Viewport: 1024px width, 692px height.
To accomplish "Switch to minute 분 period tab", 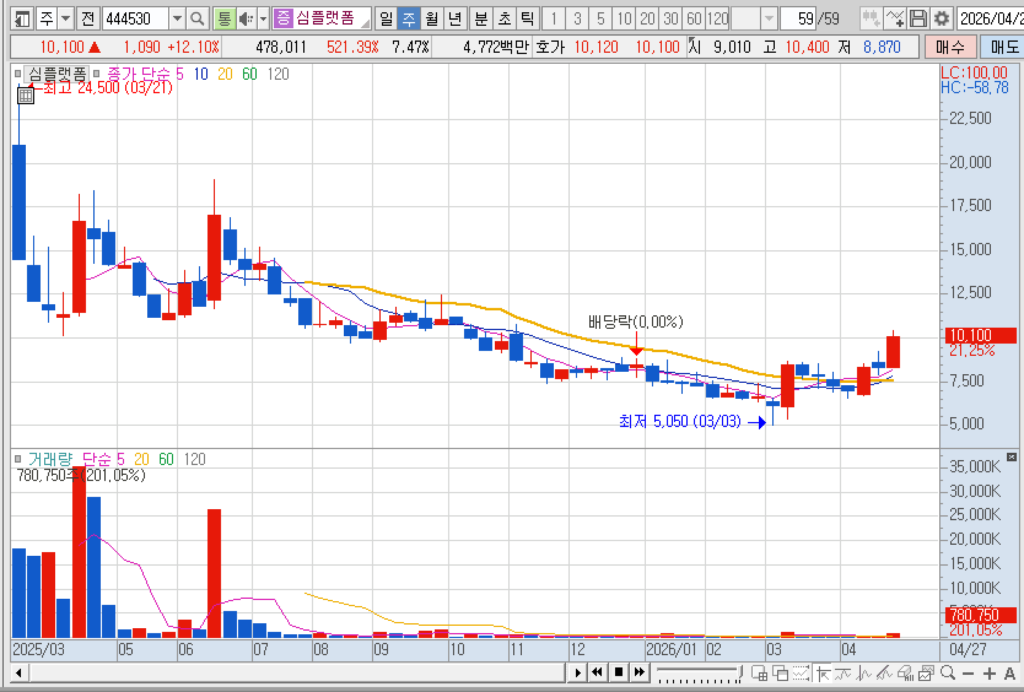I will (481, 19).
